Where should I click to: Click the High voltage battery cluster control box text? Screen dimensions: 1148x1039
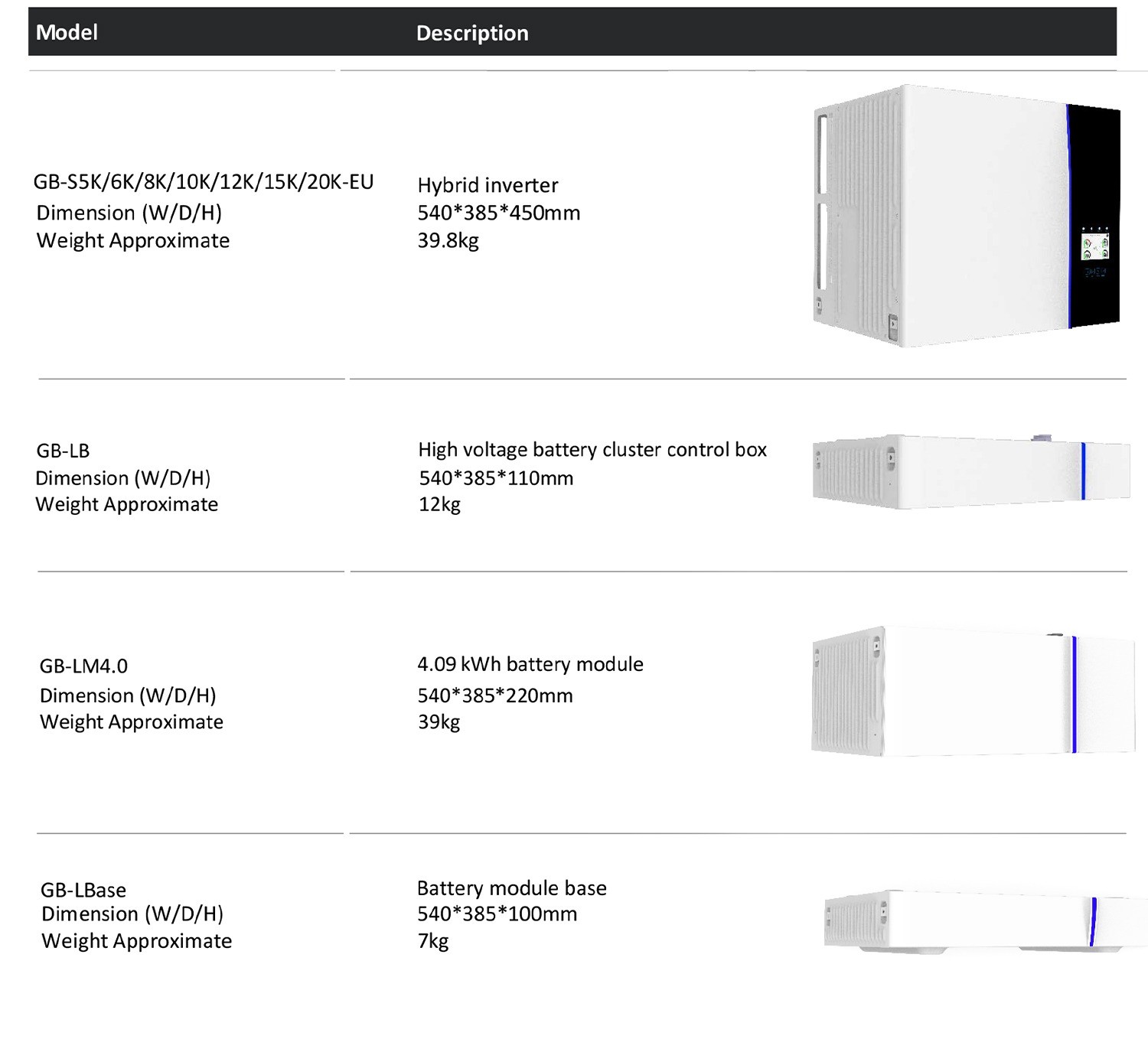(x=592, y=449)
